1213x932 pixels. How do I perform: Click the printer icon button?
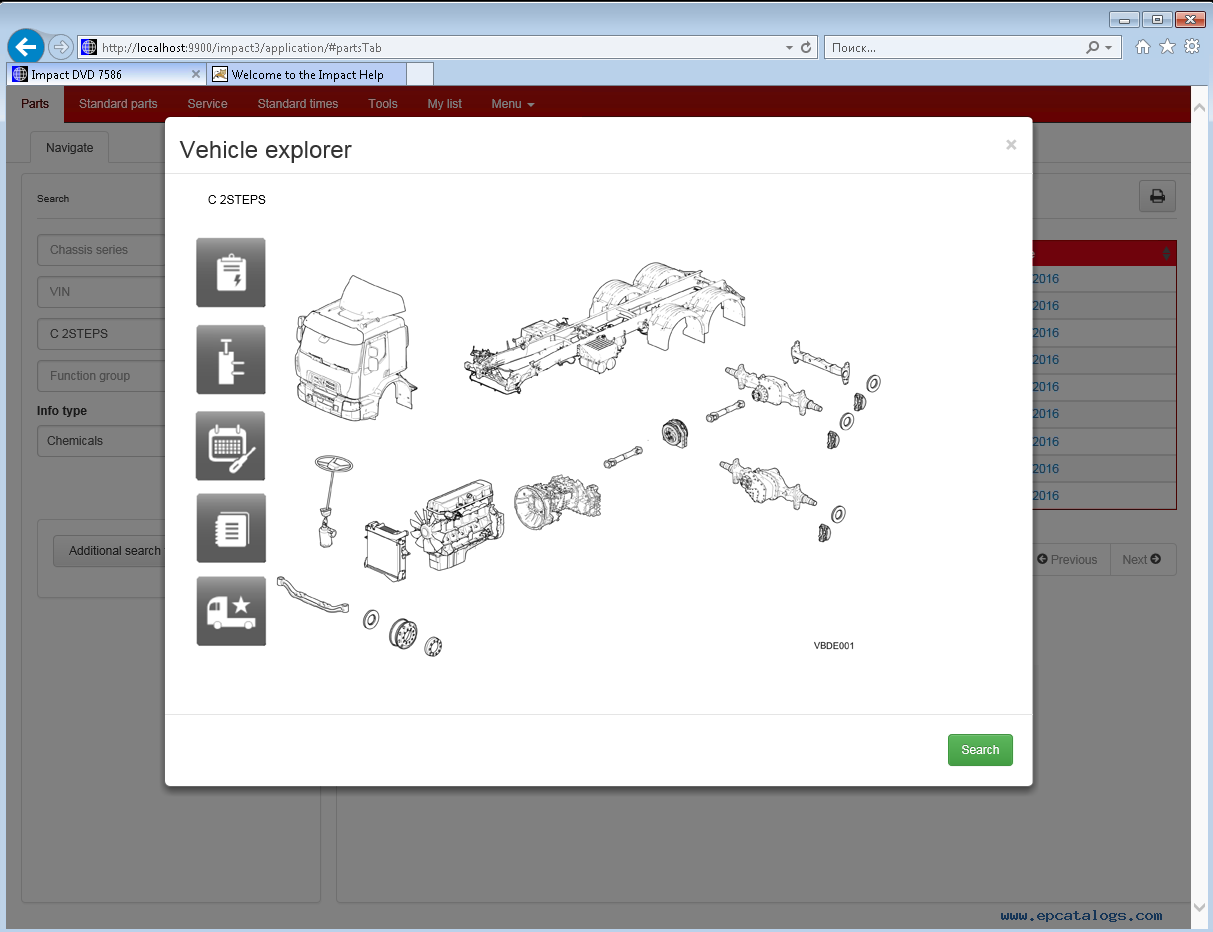(1157, 196)
